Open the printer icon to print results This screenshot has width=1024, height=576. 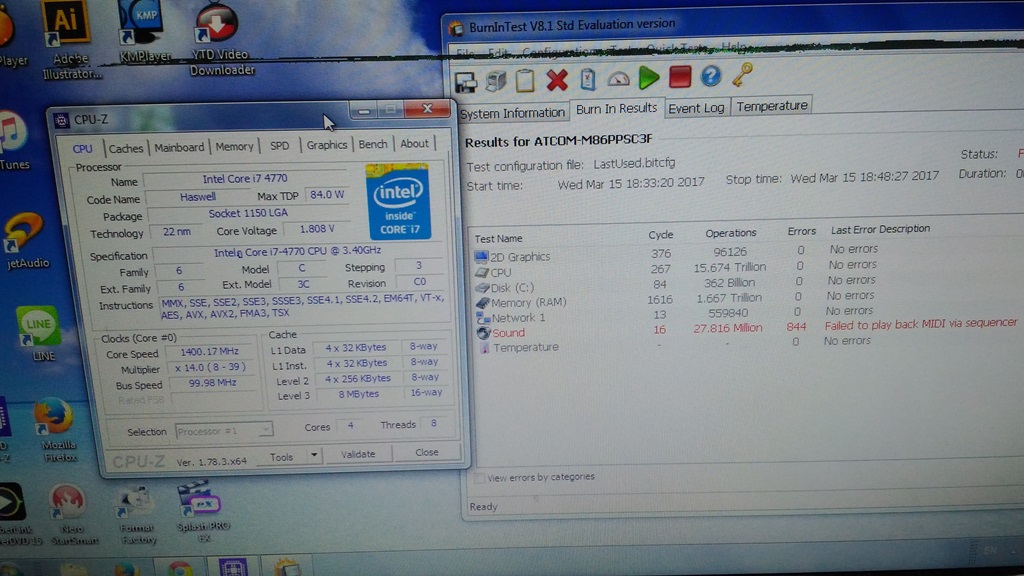[495, 77]
